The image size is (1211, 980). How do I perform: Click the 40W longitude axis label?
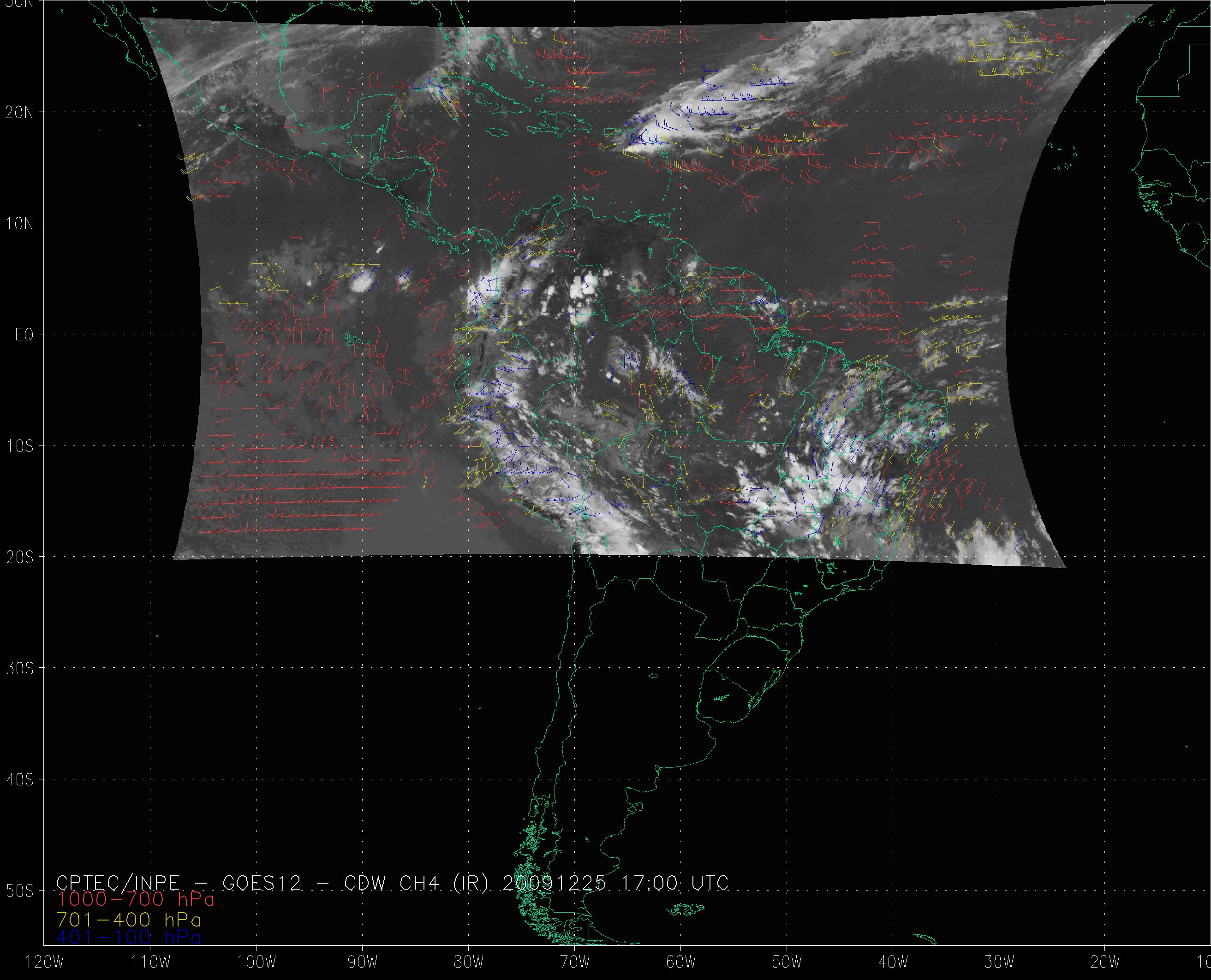point(893,962)
